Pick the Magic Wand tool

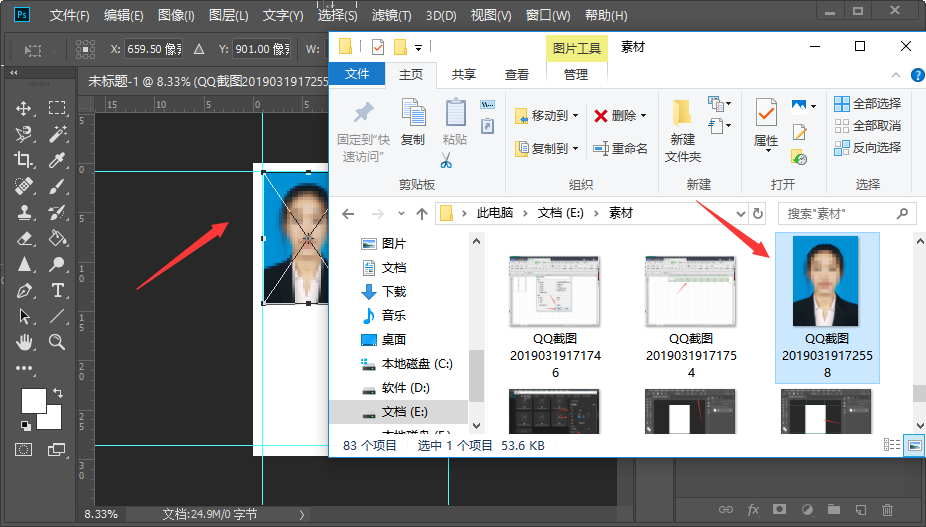point(57,134)
